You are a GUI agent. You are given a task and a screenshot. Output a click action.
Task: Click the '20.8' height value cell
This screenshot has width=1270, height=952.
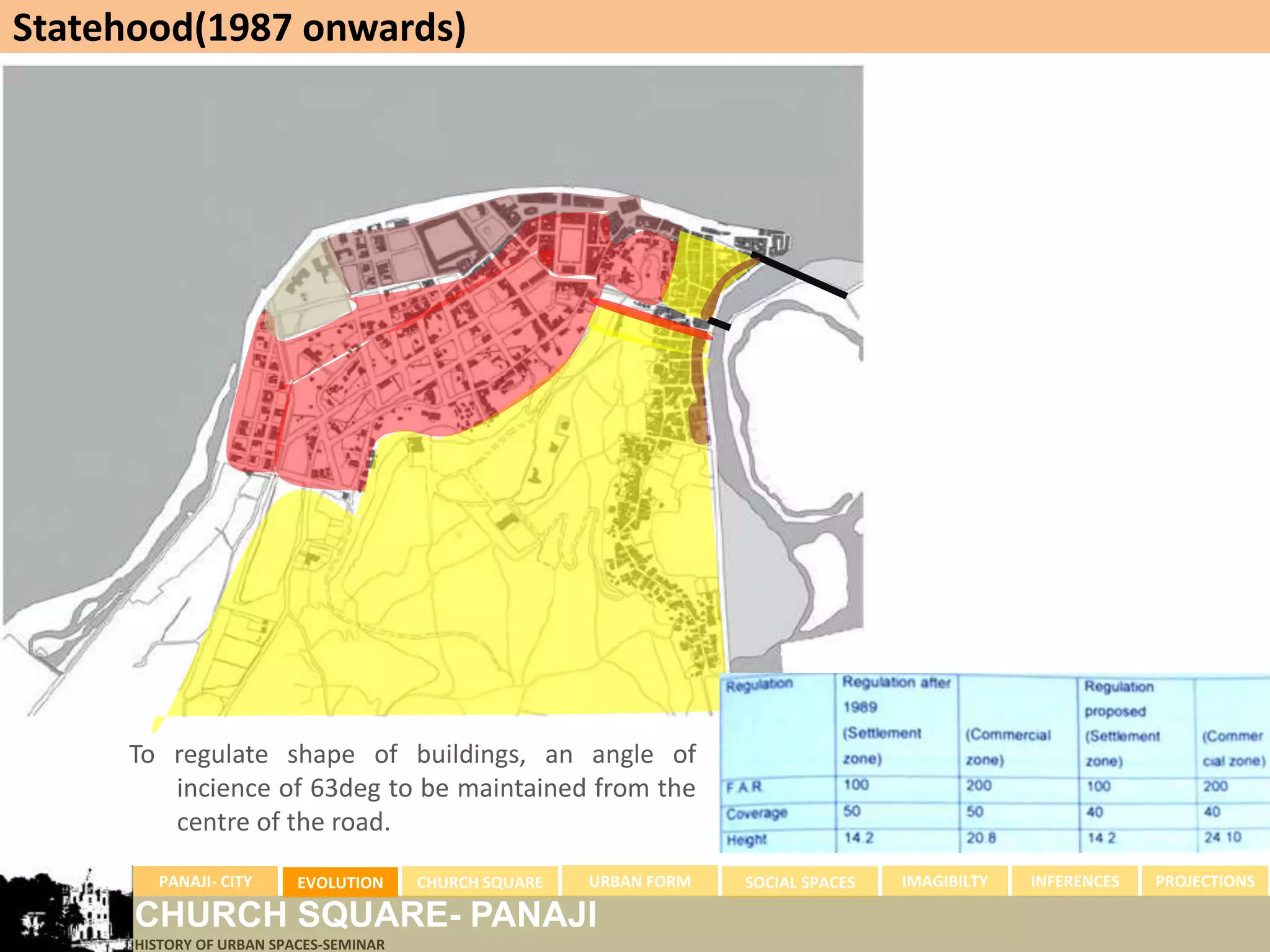point(980,838)
